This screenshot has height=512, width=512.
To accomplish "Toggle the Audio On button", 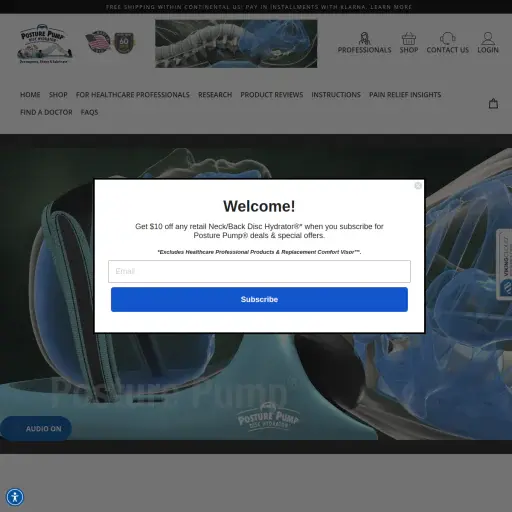I will pyautogui.click(x=36, y=429).
